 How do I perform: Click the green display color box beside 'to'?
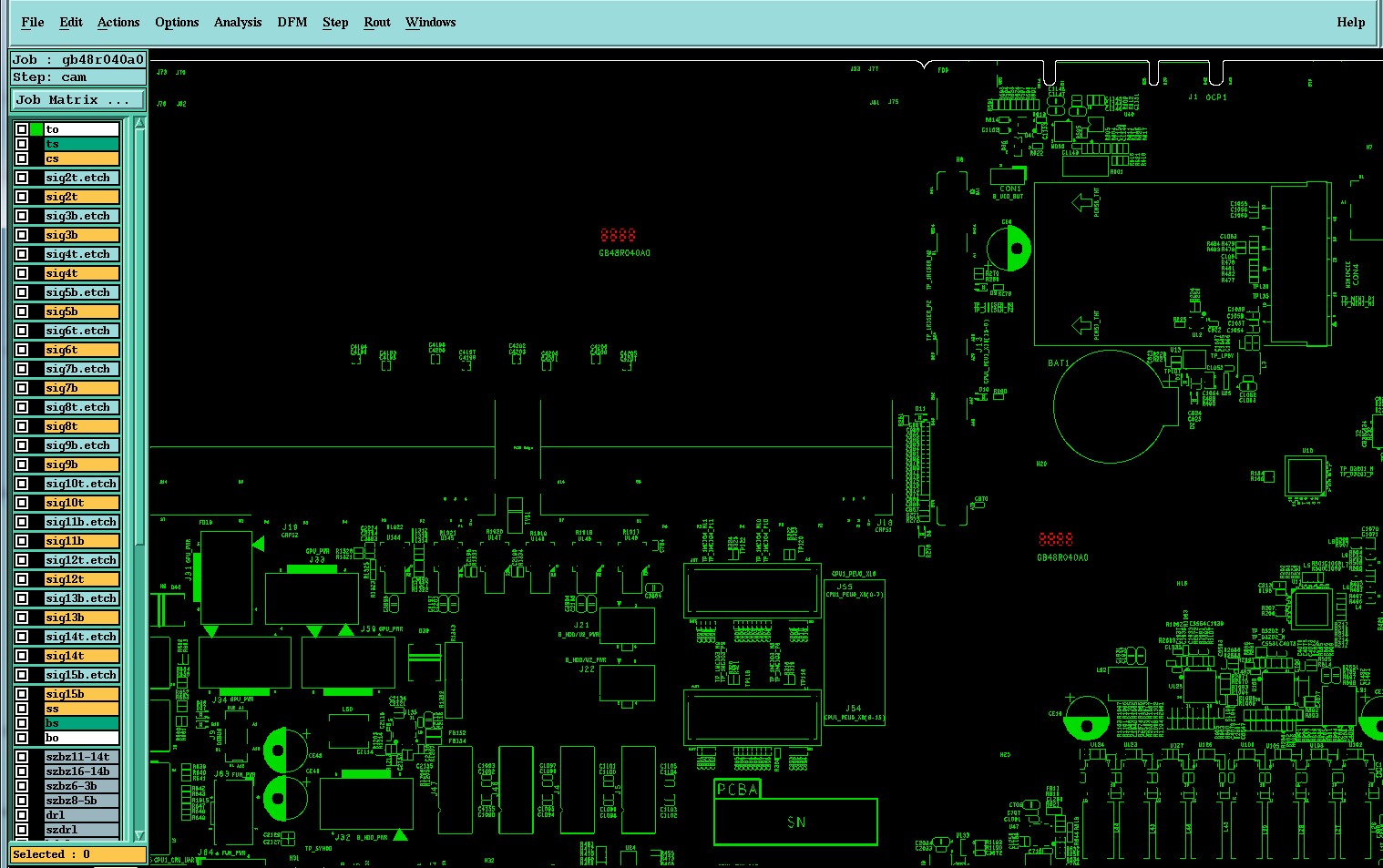click(36, 129)
